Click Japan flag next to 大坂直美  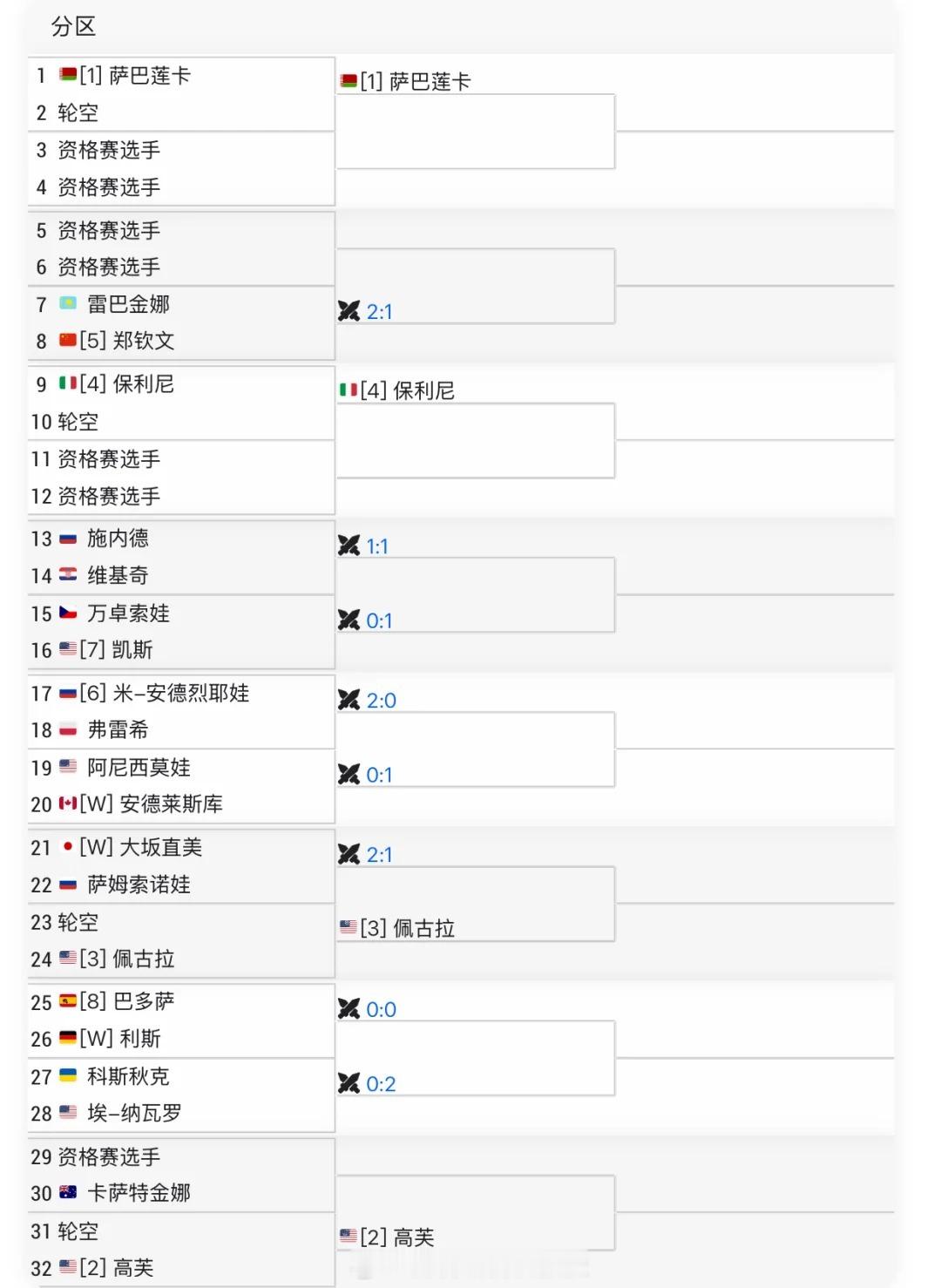[68, 846]
